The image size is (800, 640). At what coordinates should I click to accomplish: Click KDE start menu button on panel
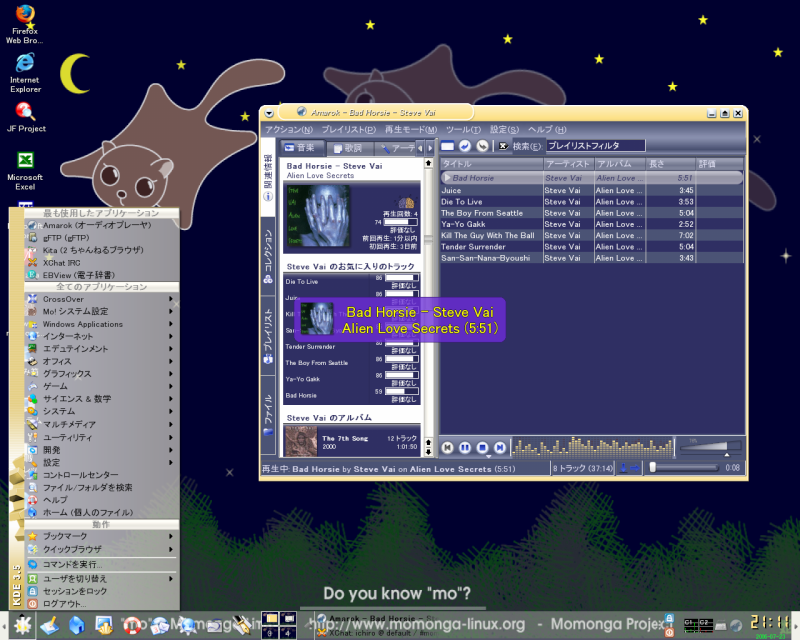[x=22, y=625]
